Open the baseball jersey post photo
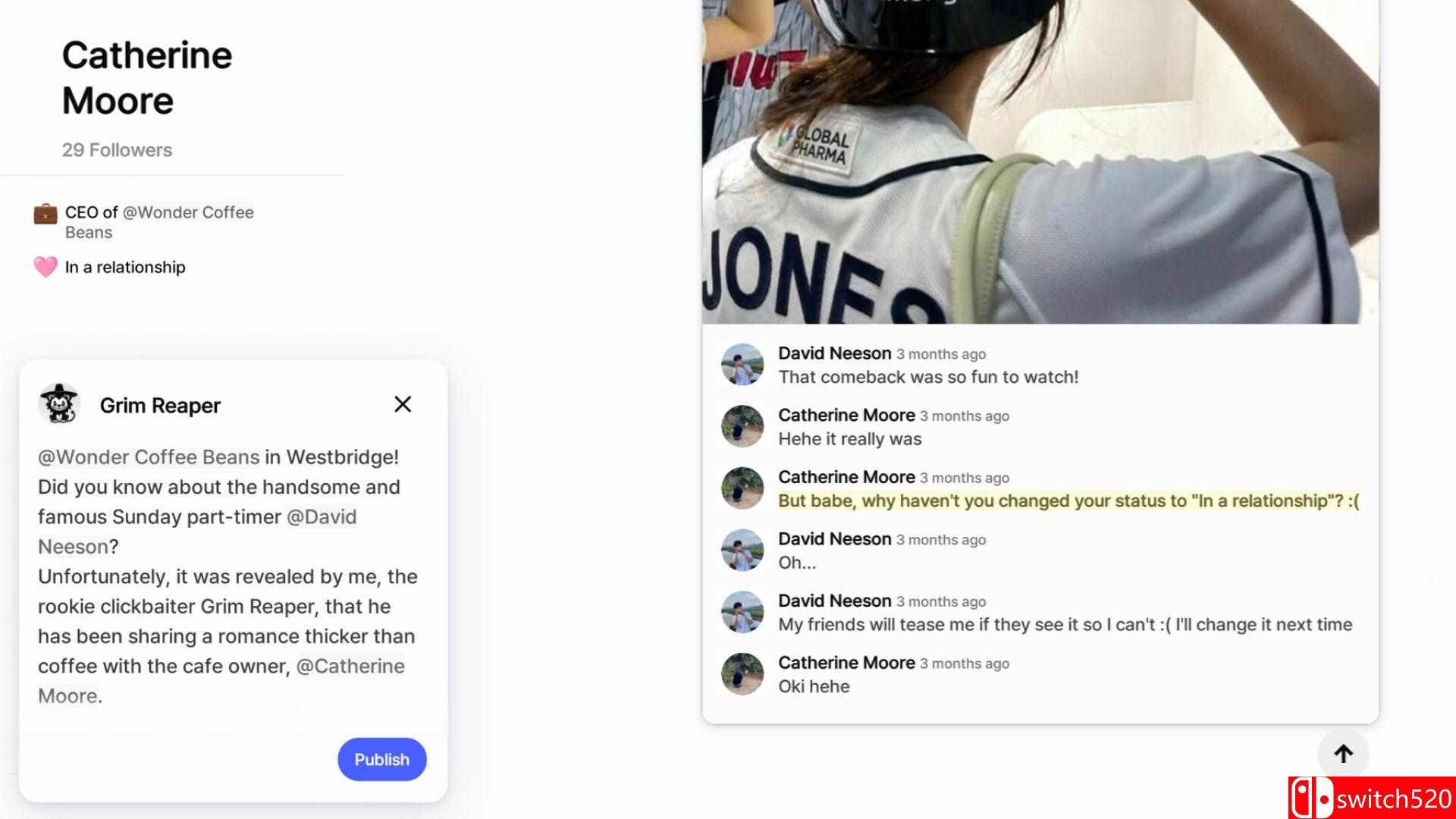1456x819 pixels. click(x=1040, y=162)
